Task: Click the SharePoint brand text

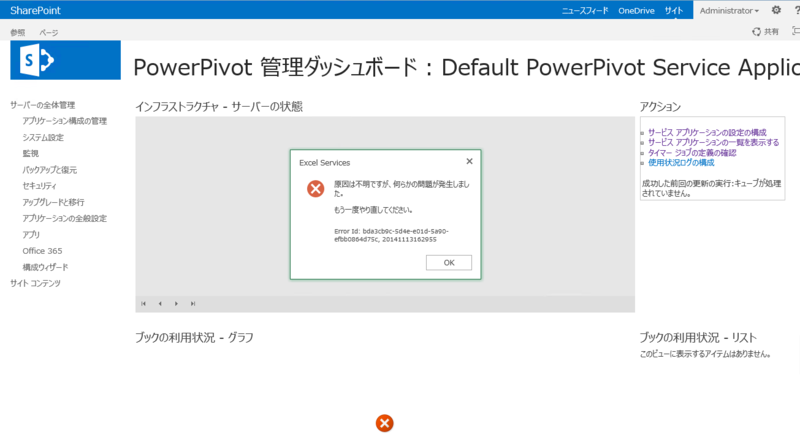Action: (35, 10)
